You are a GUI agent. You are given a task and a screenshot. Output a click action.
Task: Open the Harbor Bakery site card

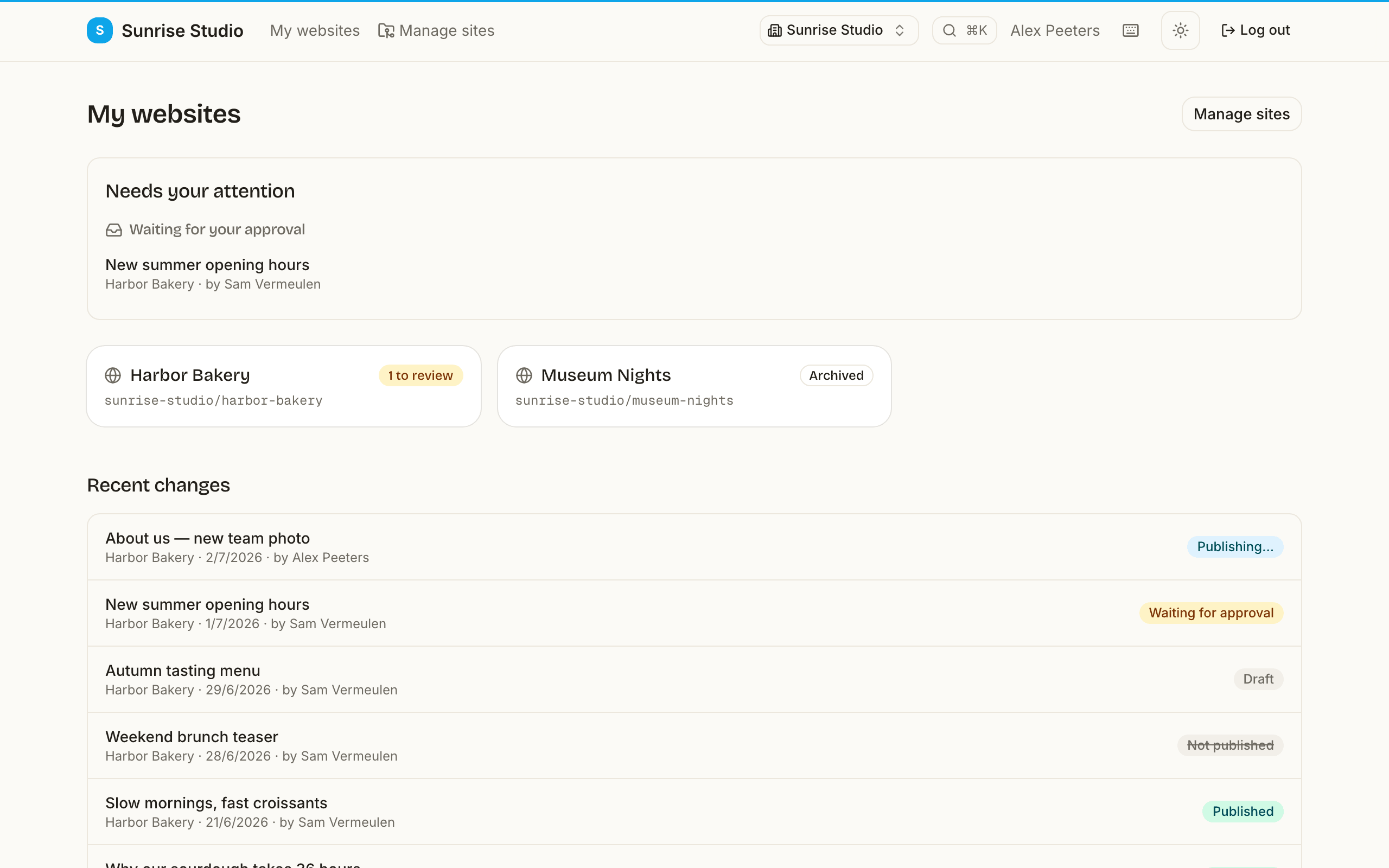tap(284, 386)
